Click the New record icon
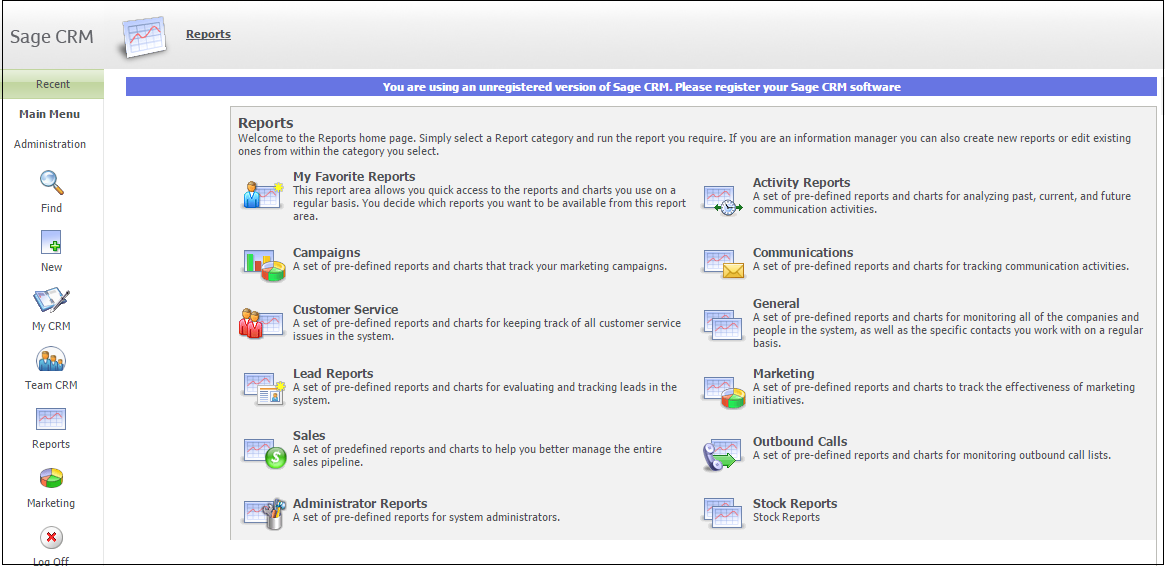Screen dimensions: 1165x566 point(51,242)
